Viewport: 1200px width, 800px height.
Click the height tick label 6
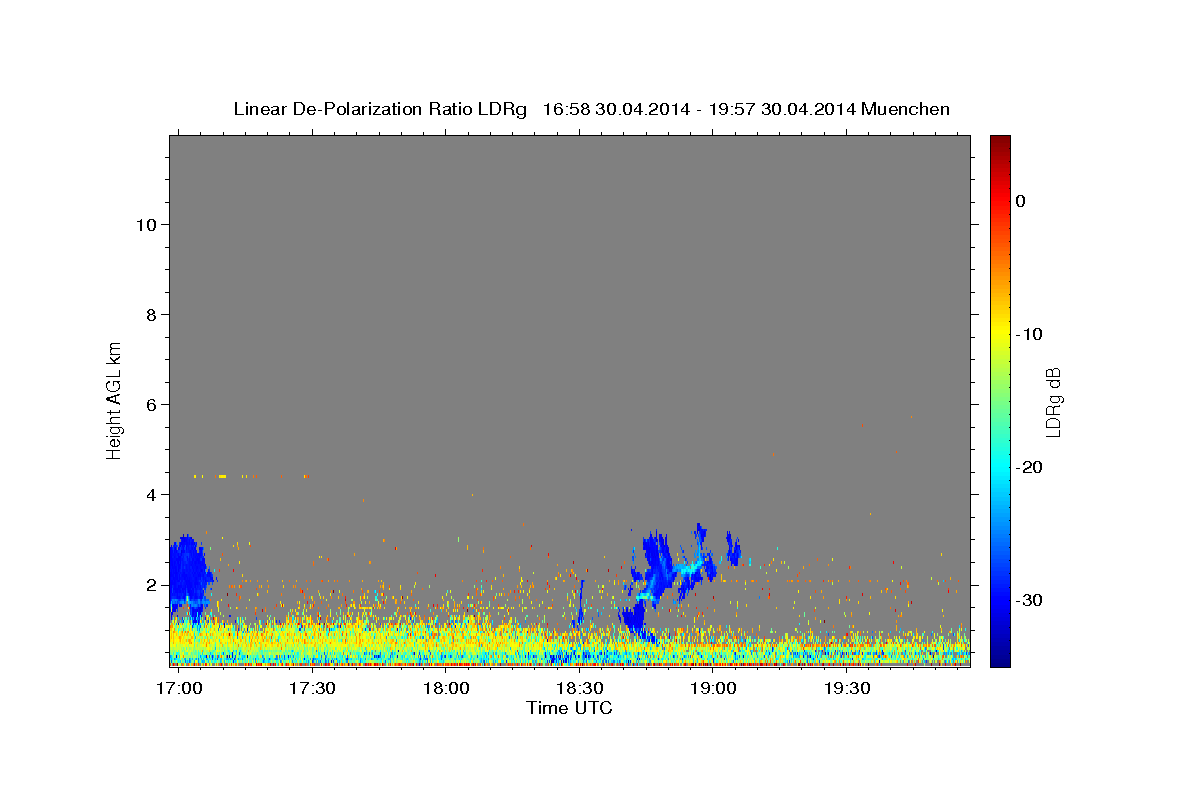[151, 405]
